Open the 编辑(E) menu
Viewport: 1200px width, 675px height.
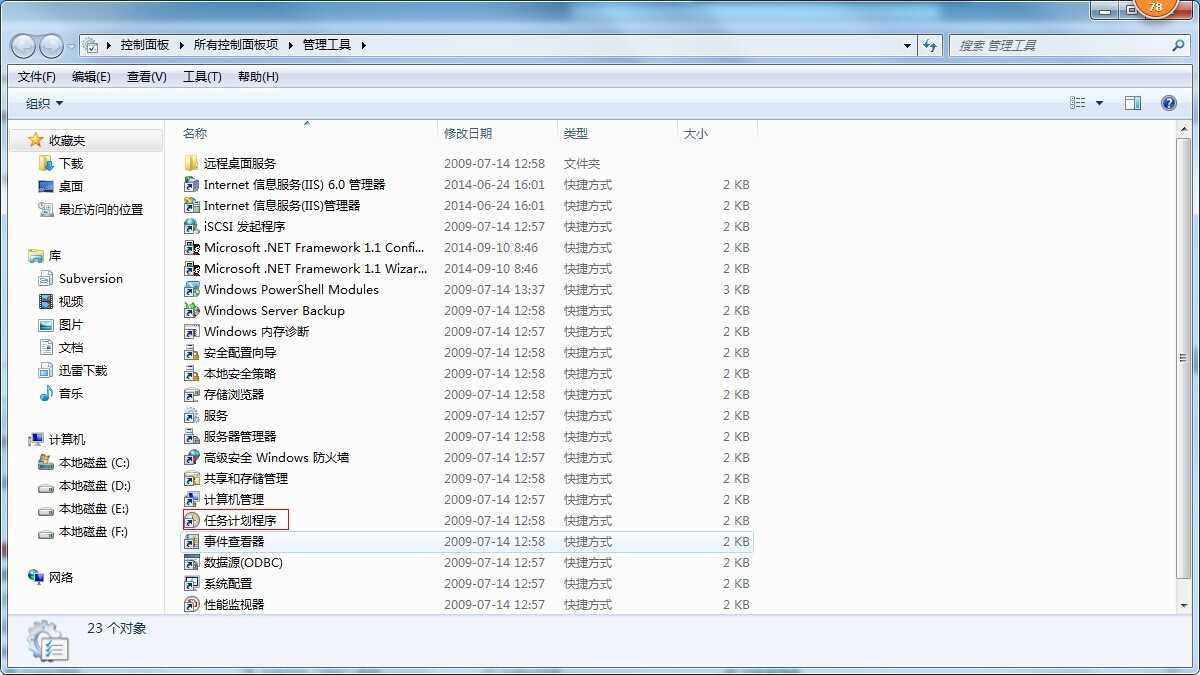point(91,77)
